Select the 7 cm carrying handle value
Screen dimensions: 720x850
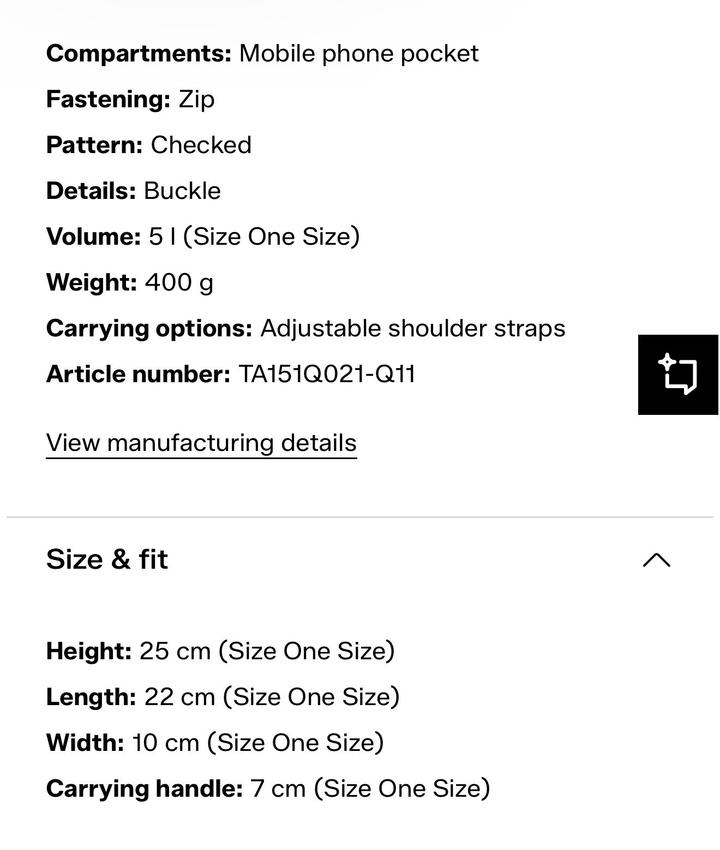278,789
